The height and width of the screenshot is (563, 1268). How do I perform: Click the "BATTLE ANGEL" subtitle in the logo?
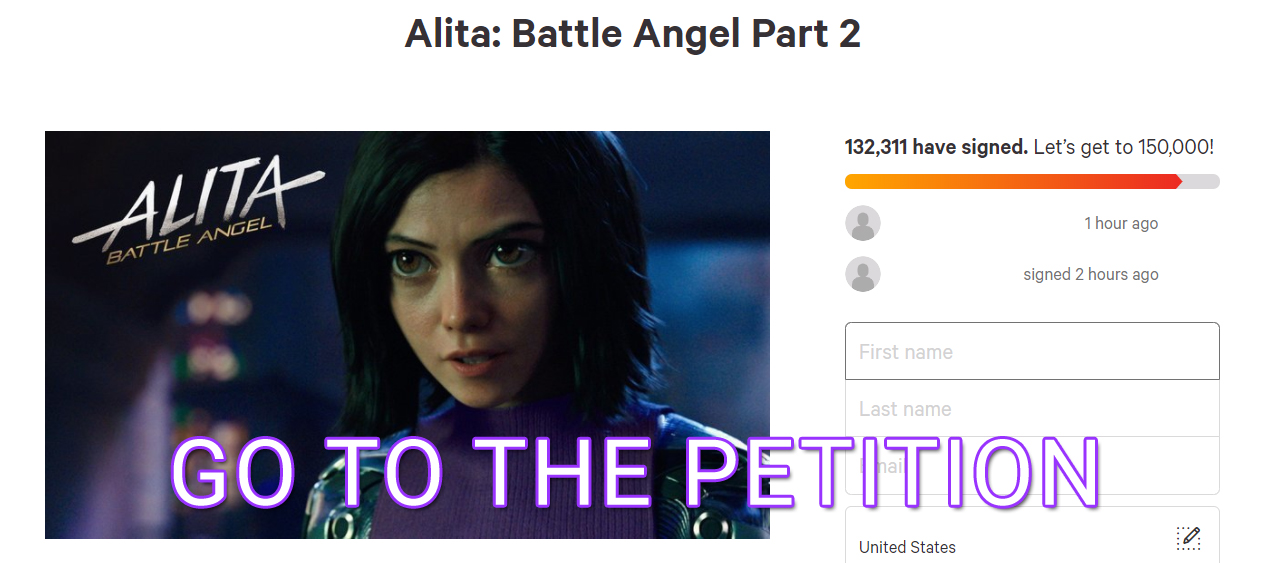[190, 240]
